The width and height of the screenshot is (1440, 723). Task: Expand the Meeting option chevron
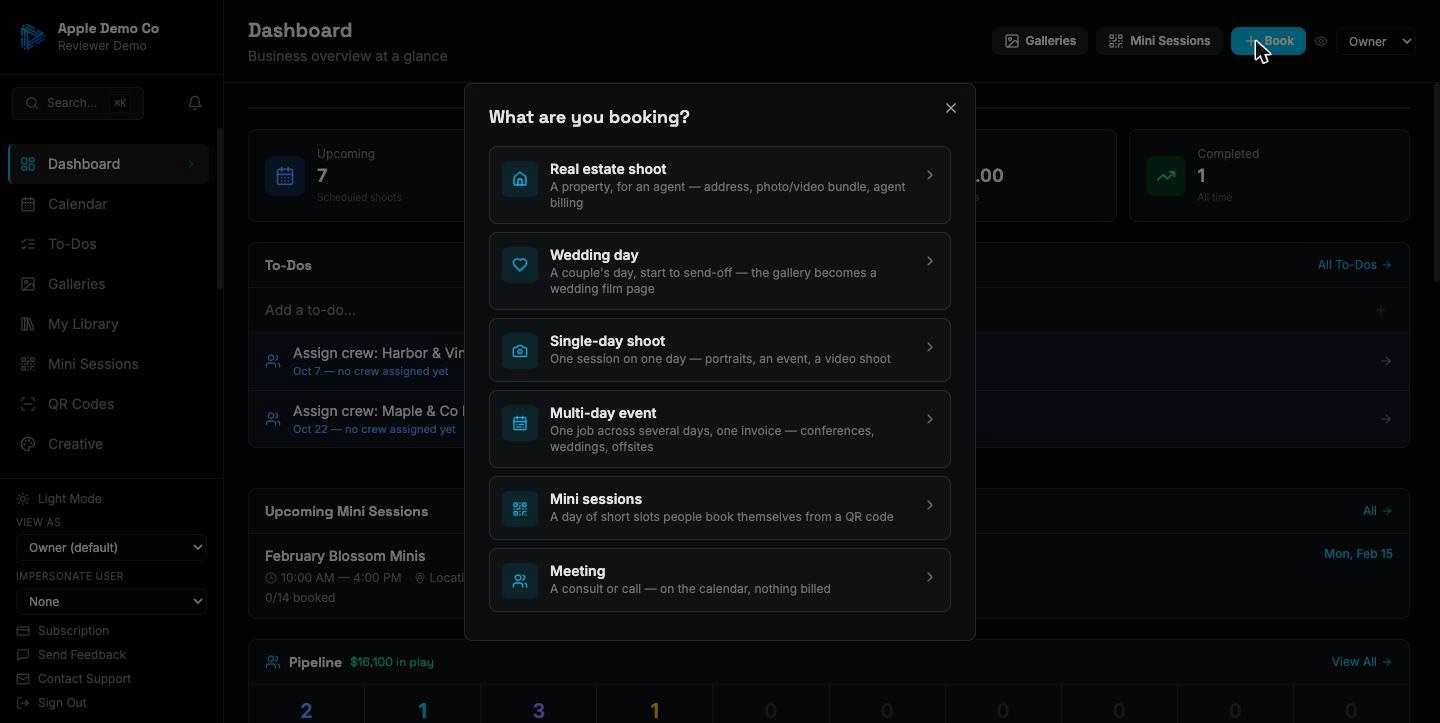click(x=930, y=577)
